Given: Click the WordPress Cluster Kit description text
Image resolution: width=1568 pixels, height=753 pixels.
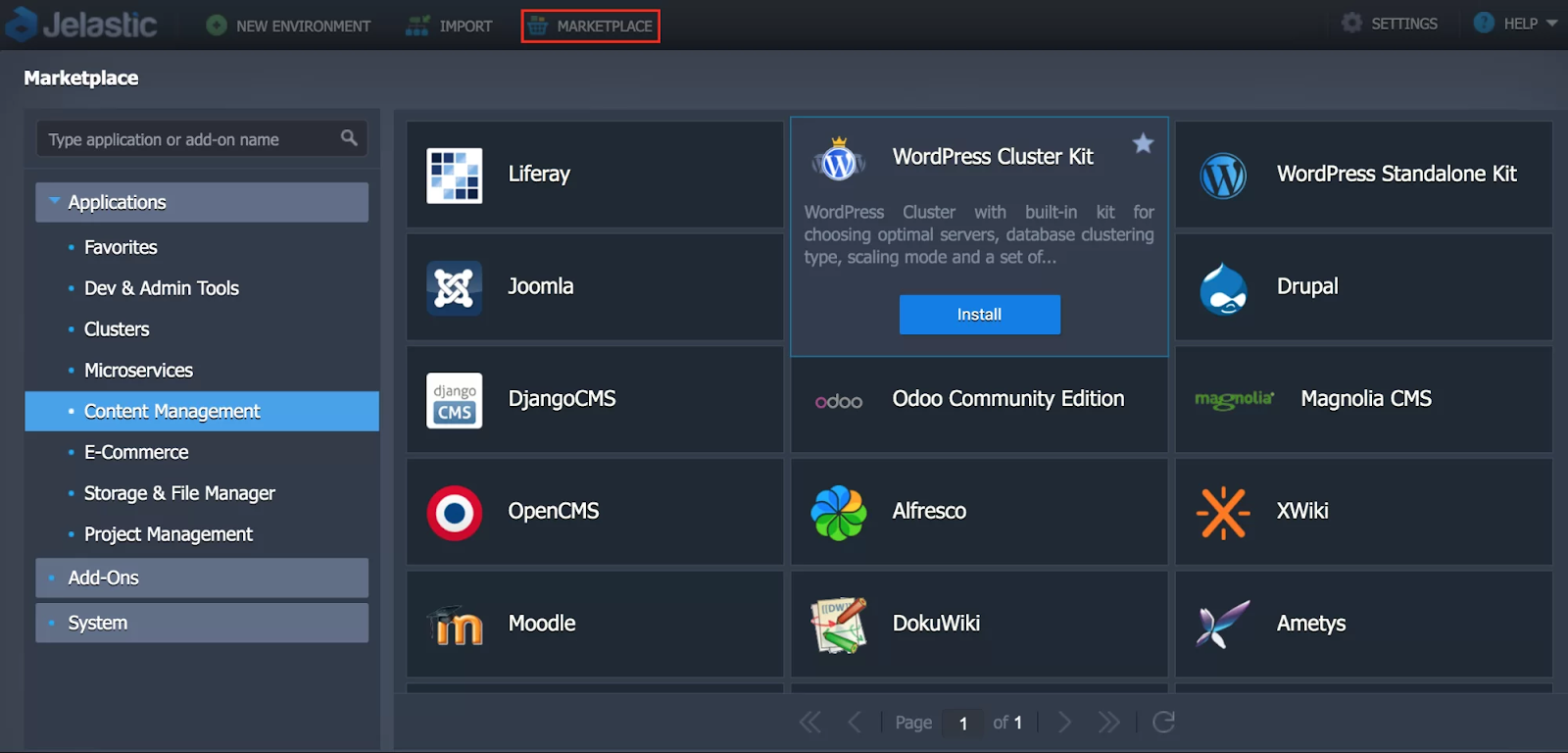Looking at the screenshot, I should point(979,234).
